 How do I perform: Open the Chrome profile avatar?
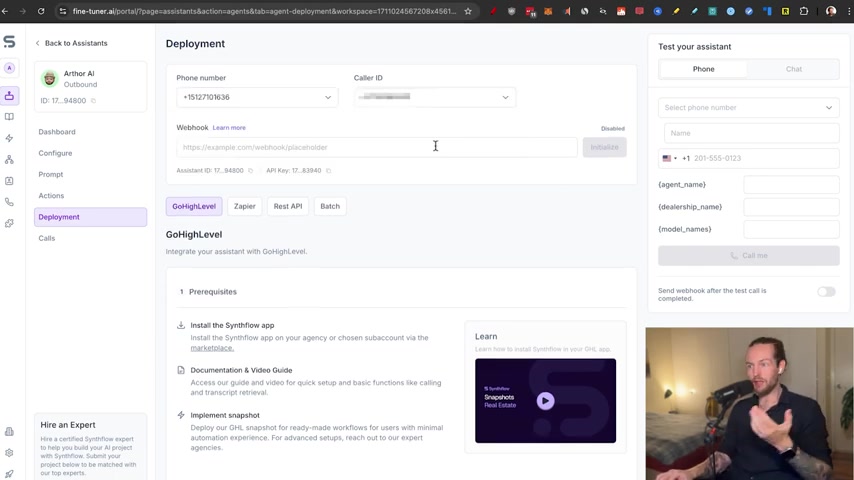click(831, 11)
